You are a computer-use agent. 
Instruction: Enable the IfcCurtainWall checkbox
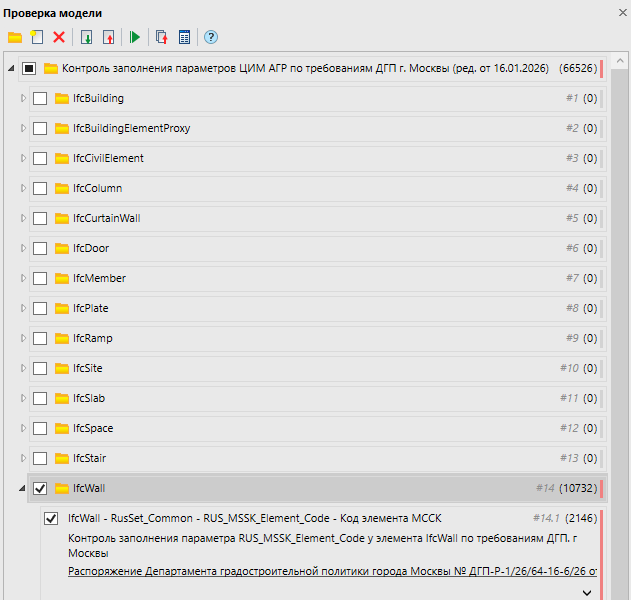point(40,219)
